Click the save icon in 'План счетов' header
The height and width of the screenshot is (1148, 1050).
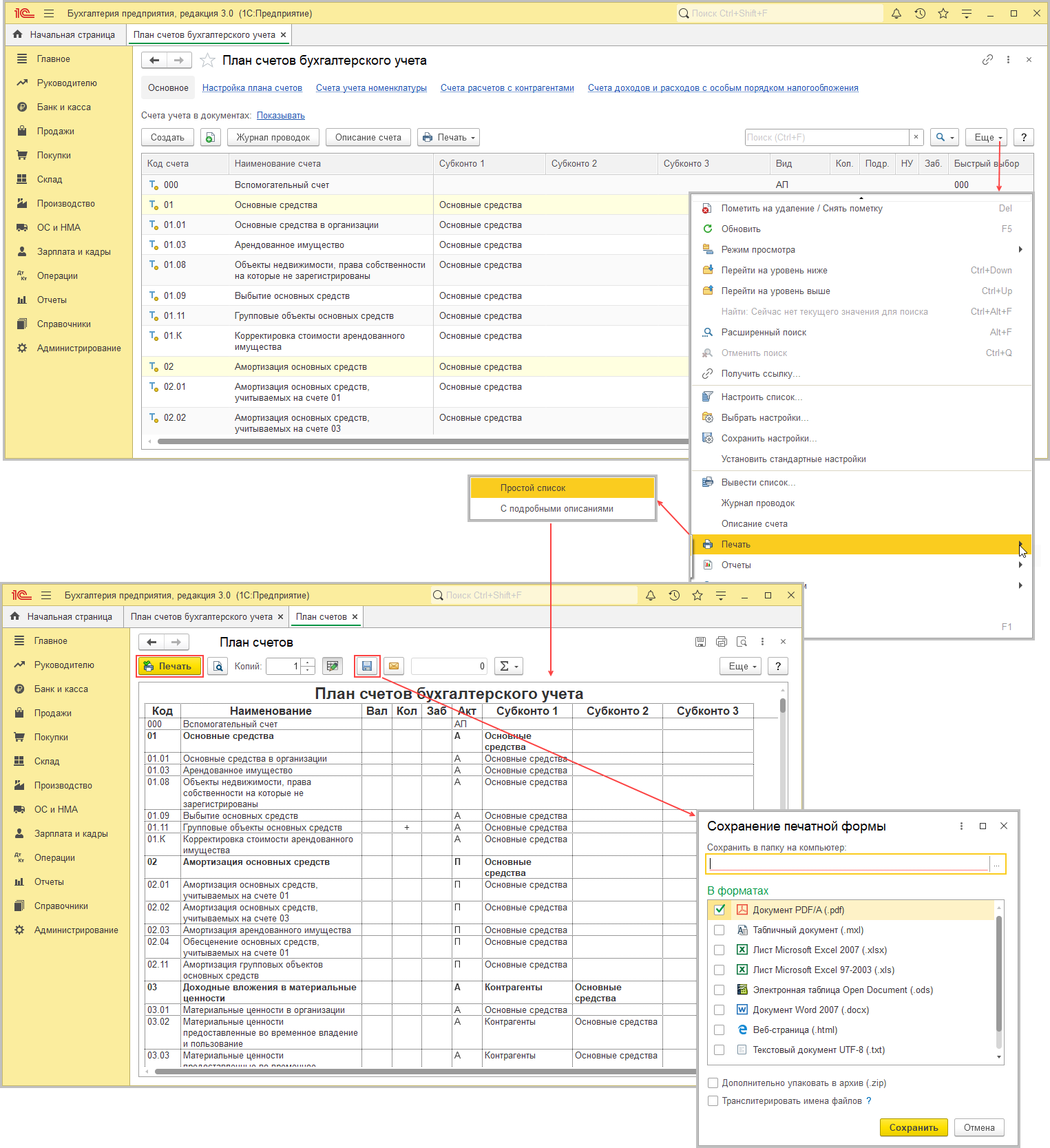[700, 642]
